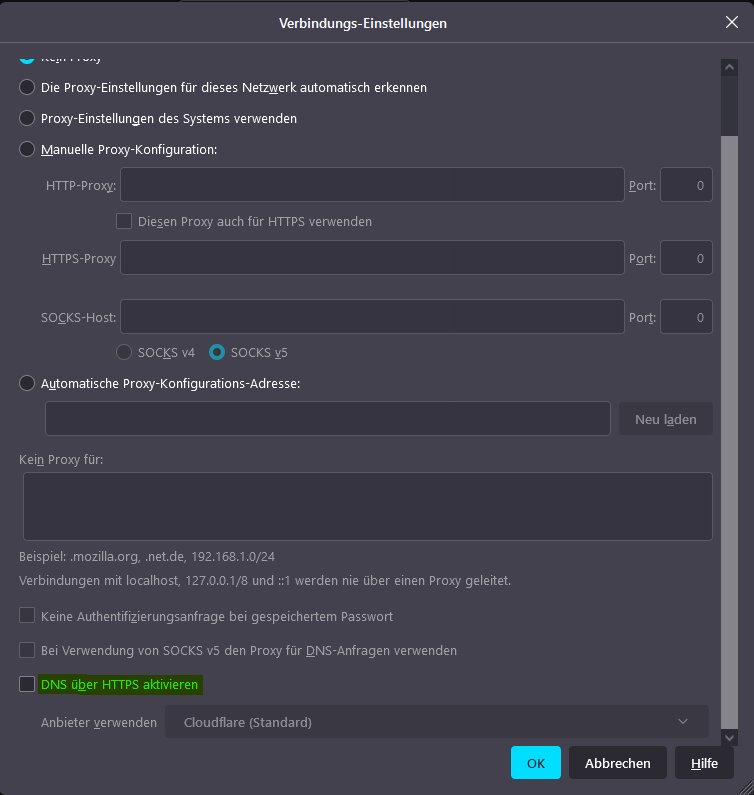Viewport: 754px width, 795px height.
Task: Choose 'Manuelle Proxy-Konfiguration' radio button
Action: coord(28,149)
